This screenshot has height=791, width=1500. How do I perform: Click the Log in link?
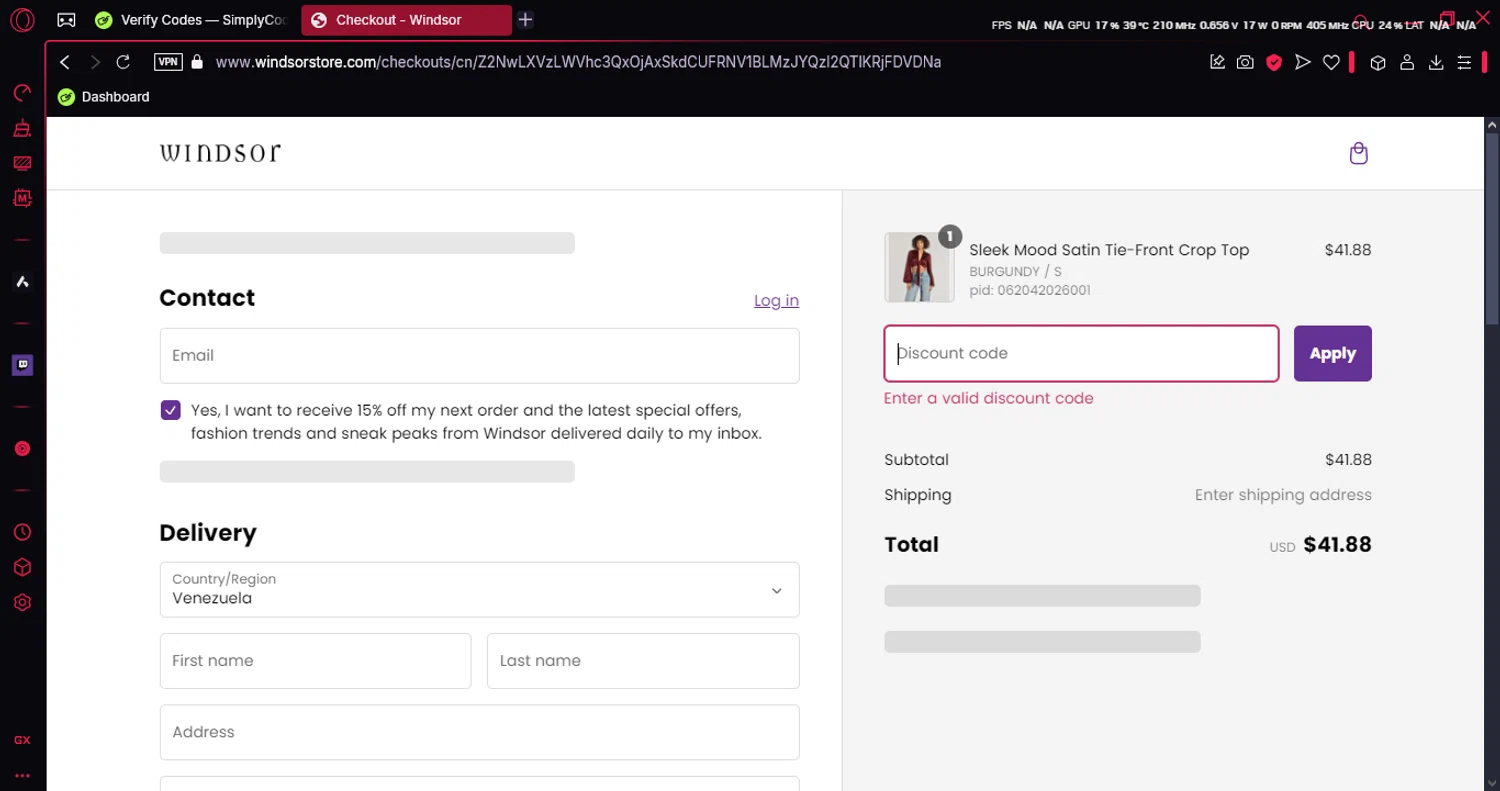(776, 300)
